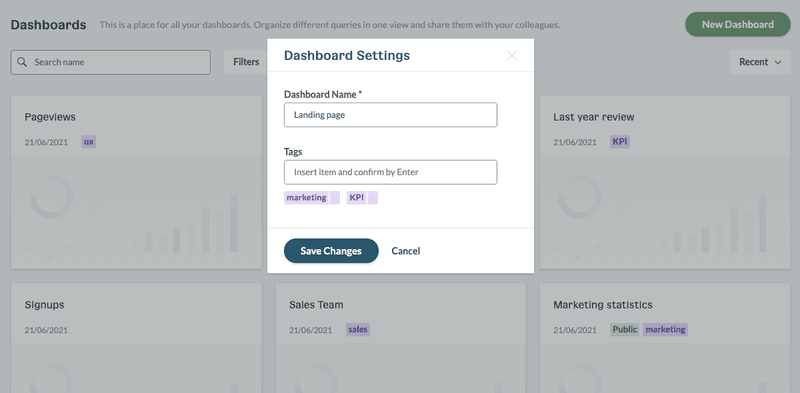This screenshot has width=800, height=393.
Task: Click the Search name field
Action: pyautogui.click(x=111, y=62)
